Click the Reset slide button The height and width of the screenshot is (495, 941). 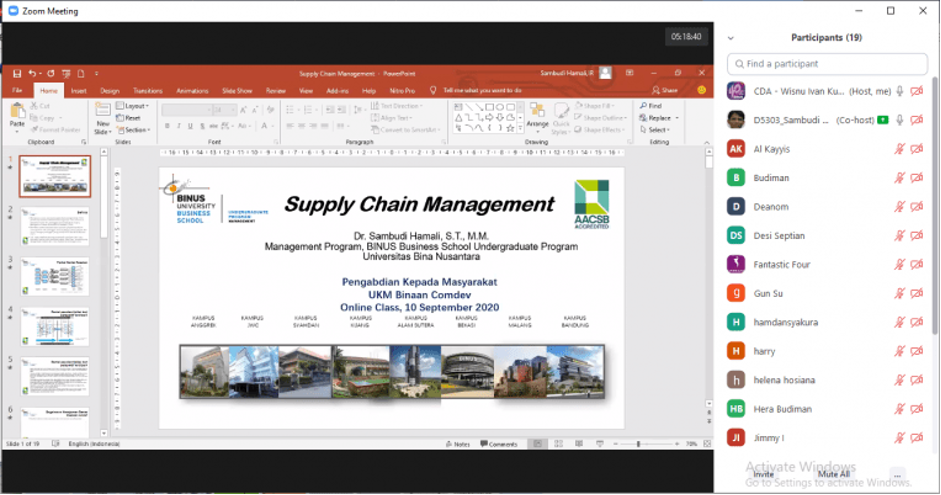pos(128,118)
